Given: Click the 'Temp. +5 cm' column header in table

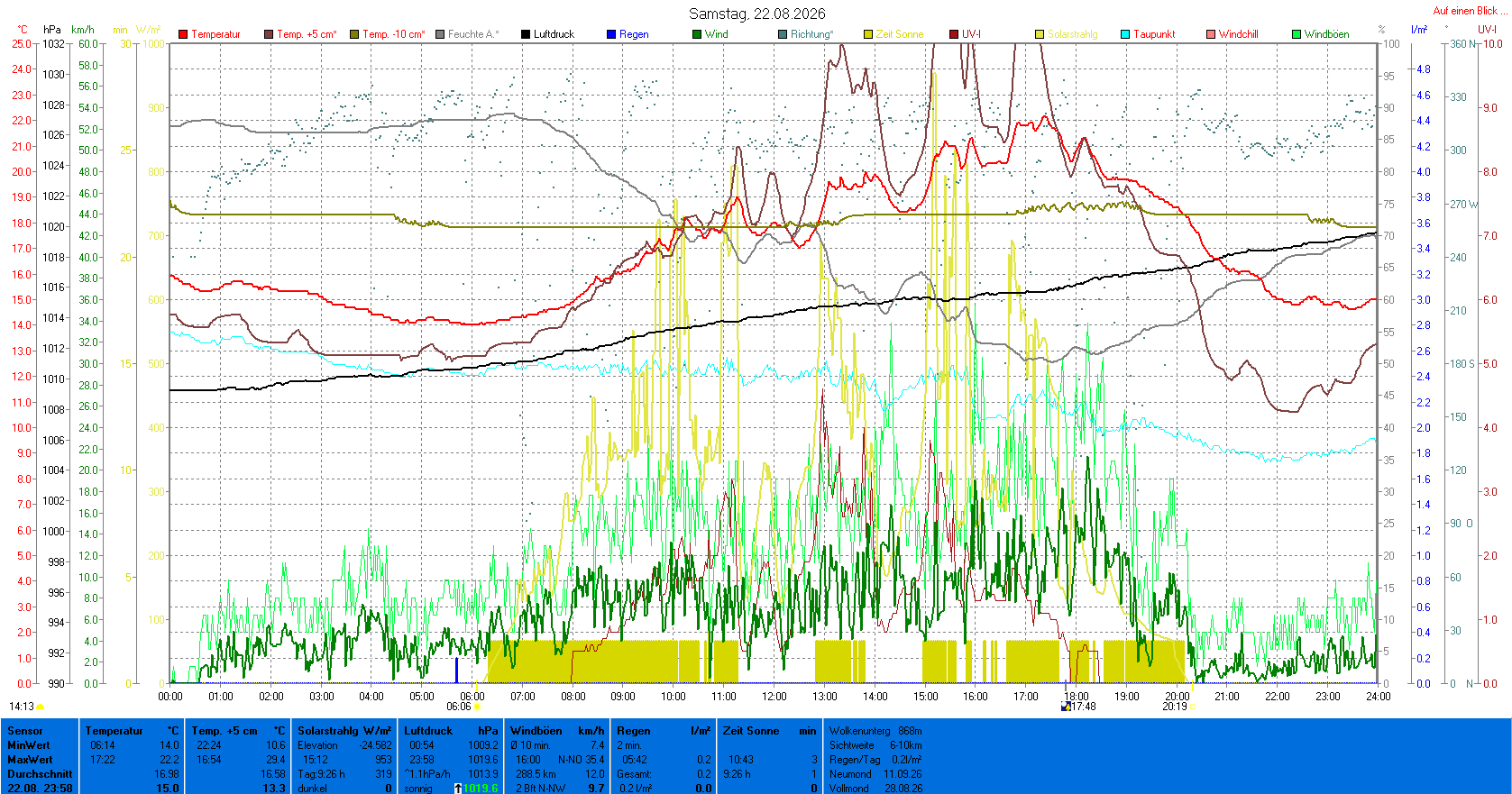Looking at the screenshot, I should (x=225, y=731).
